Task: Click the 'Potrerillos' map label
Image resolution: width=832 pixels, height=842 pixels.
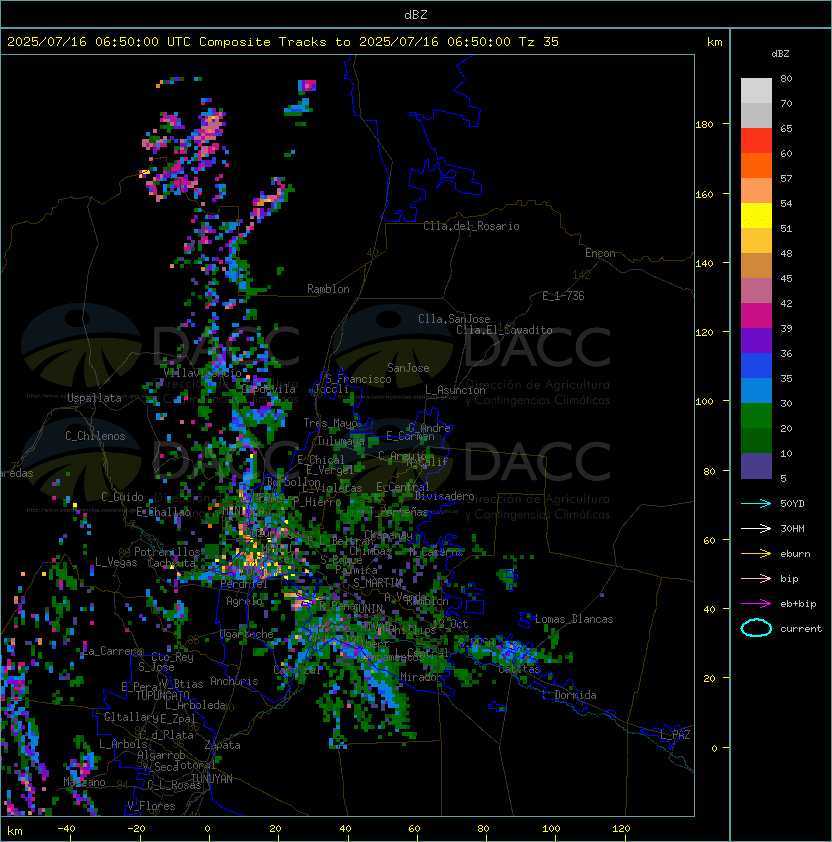Action: (167, 552)
